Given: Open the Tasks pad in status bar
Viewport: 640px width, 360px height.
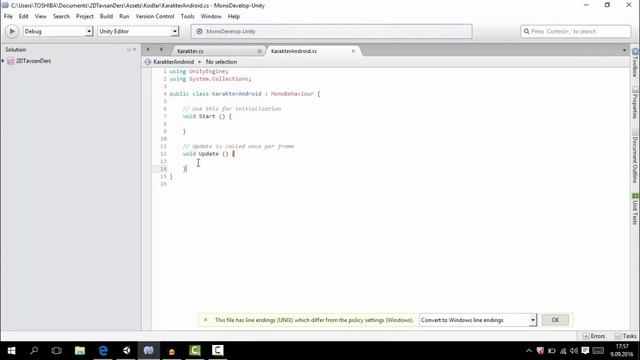Looking at the screenshot, I should tap(626, 336).
